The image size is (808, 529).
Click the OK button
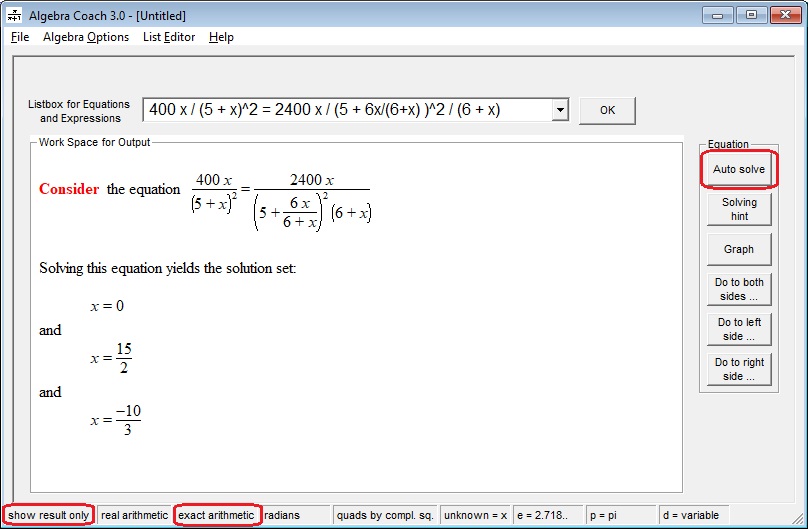(608, 110)
